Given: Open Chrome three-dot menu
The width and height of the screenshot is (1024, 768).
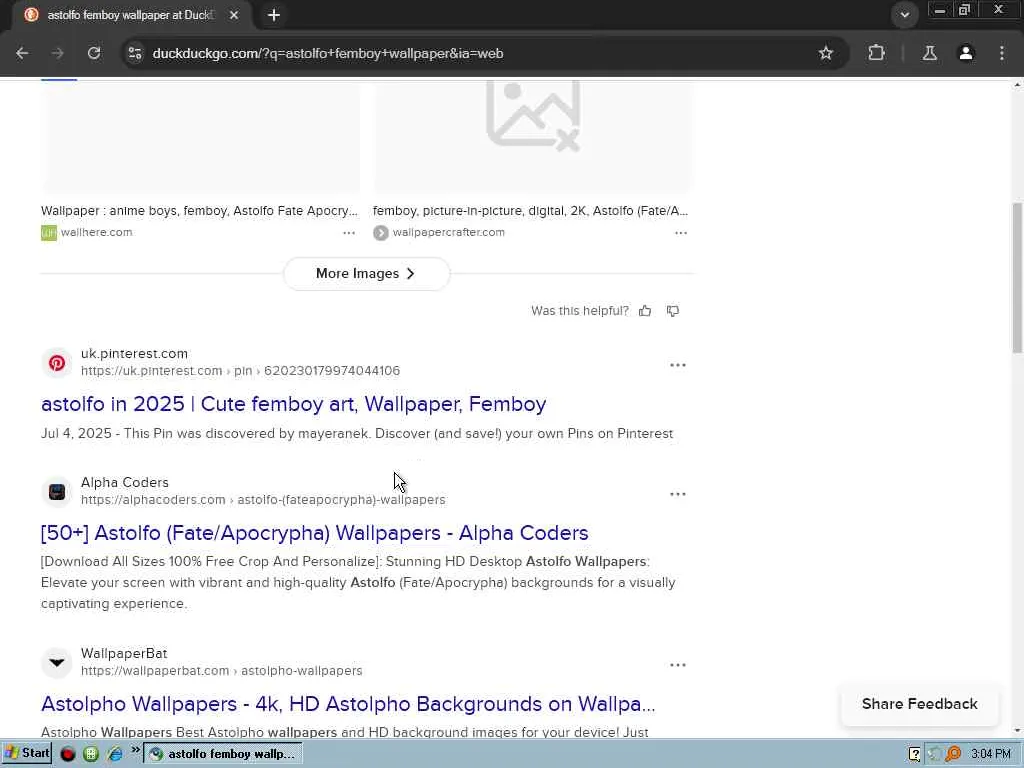Looking at the screenshot, I should click(x=1002, y=54).
